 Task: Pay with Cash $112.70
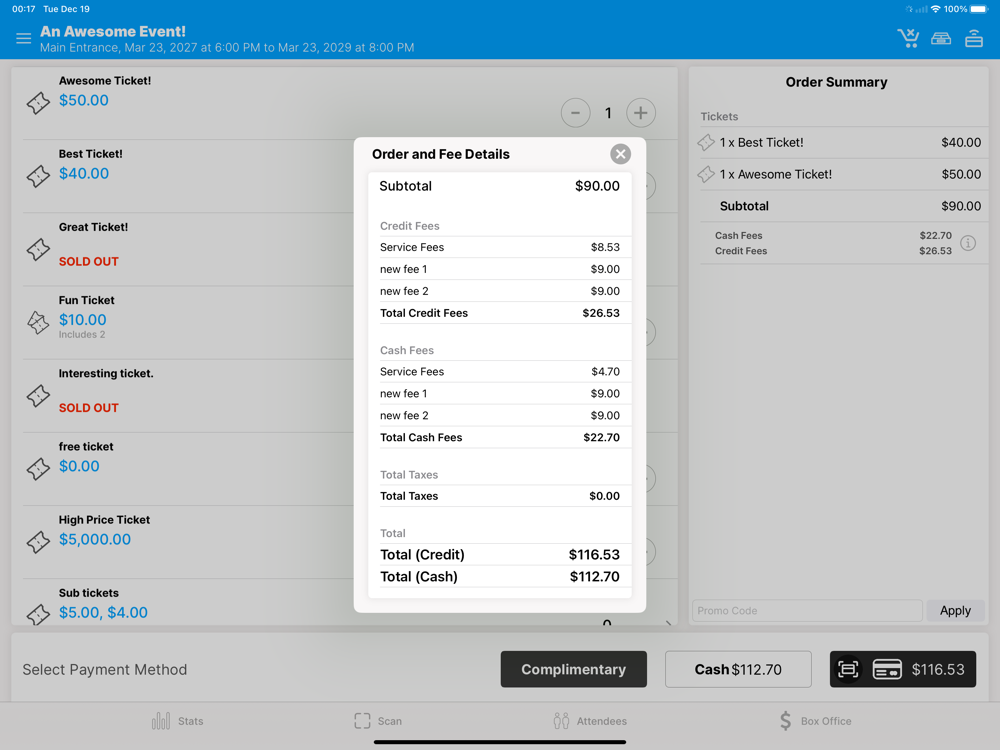click(x=738, y=669)
